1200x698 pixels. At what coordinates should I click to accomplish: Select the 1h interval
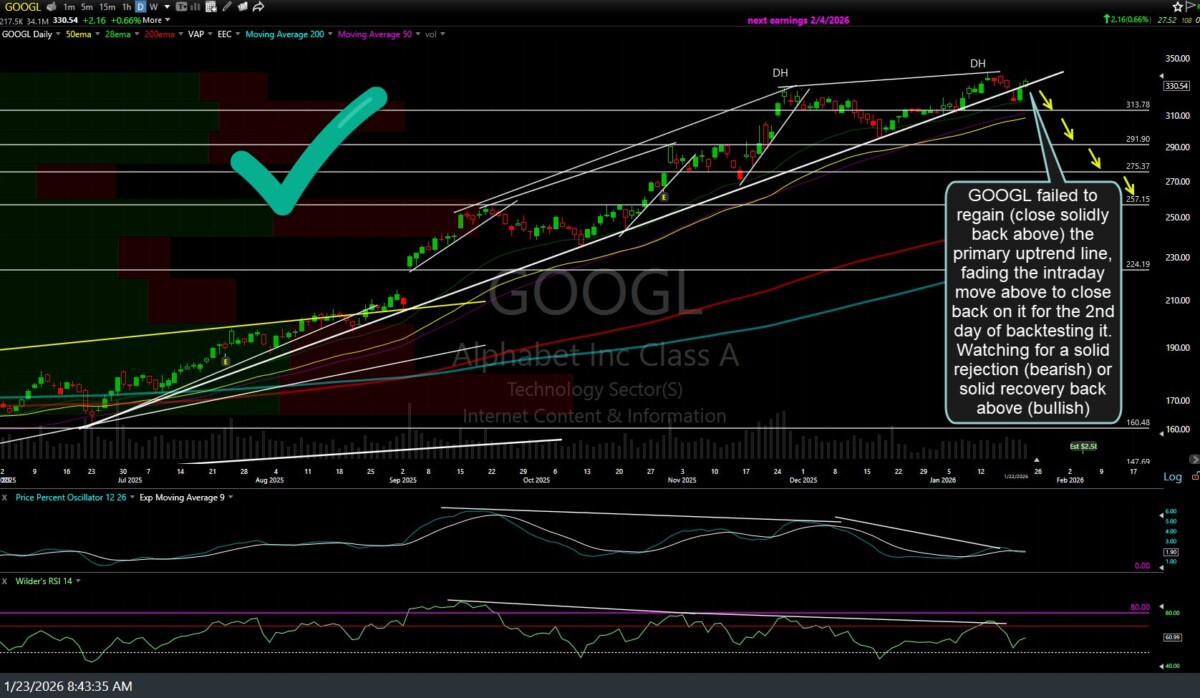pos(126,7)
